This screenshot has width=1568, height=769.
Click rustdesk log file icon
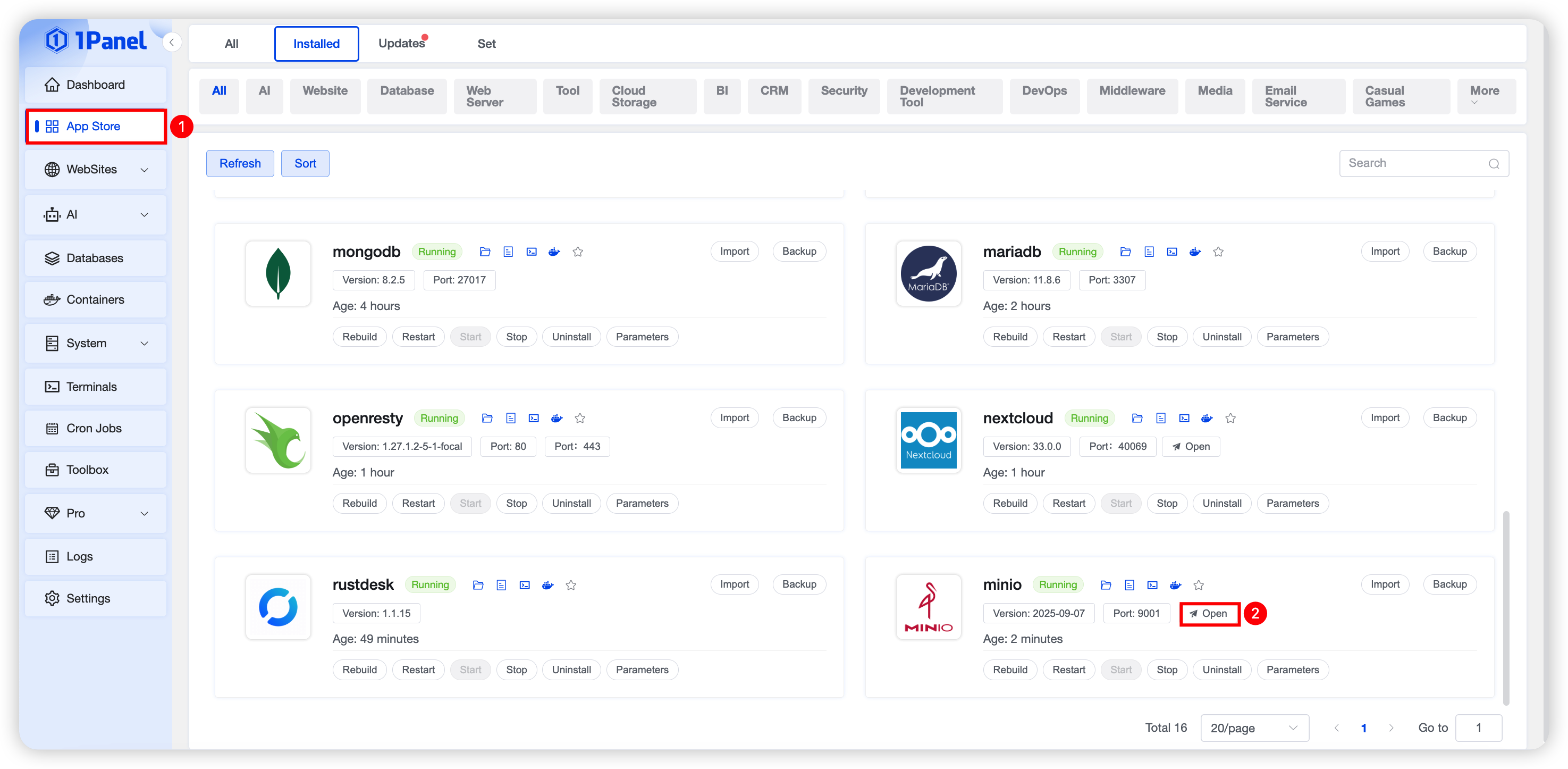[502, 585]
